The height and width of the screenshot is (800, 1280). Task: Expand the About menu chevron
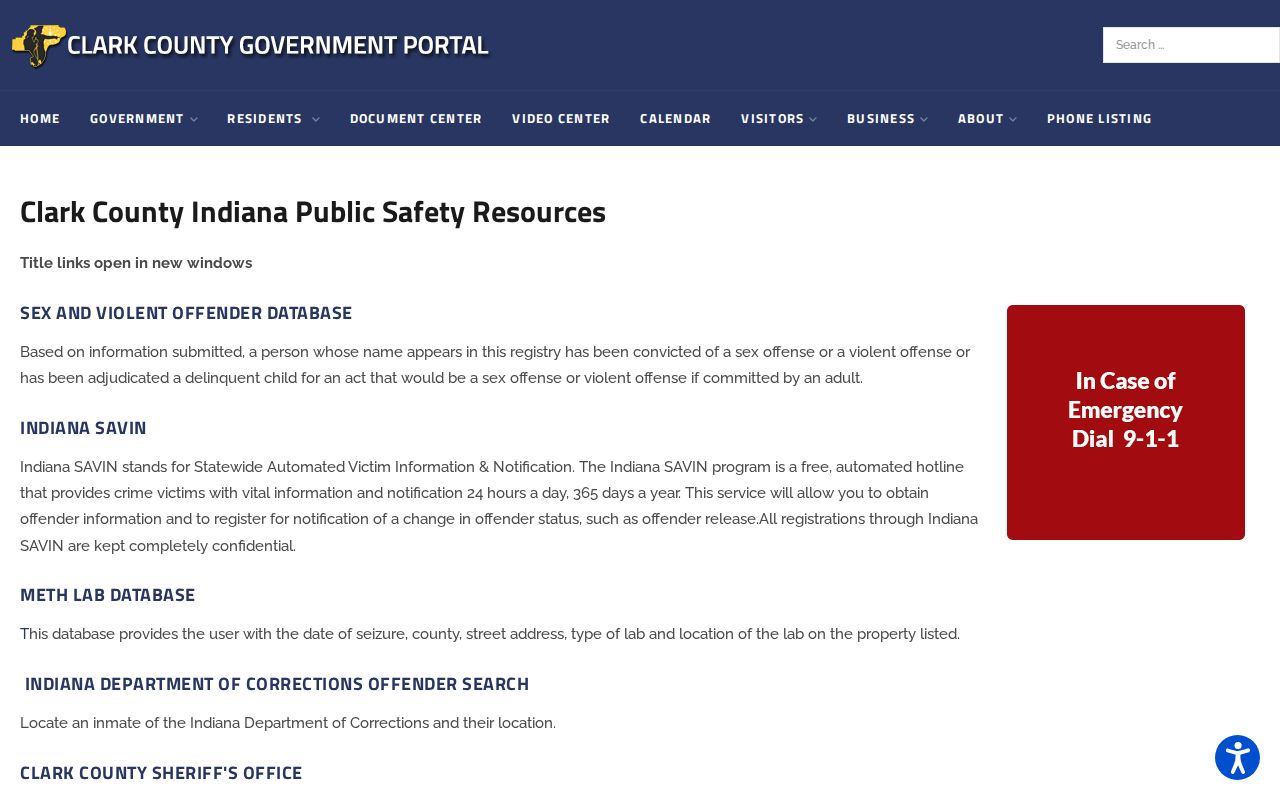1013,119
